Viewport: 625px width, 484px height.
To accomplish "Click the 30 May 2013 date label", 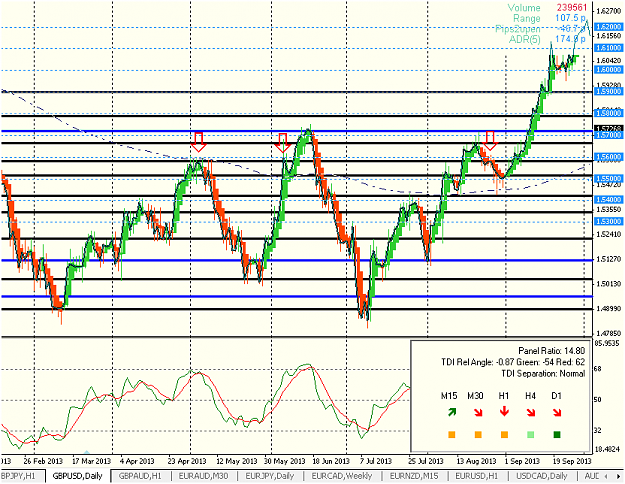I will pos(285,461).
